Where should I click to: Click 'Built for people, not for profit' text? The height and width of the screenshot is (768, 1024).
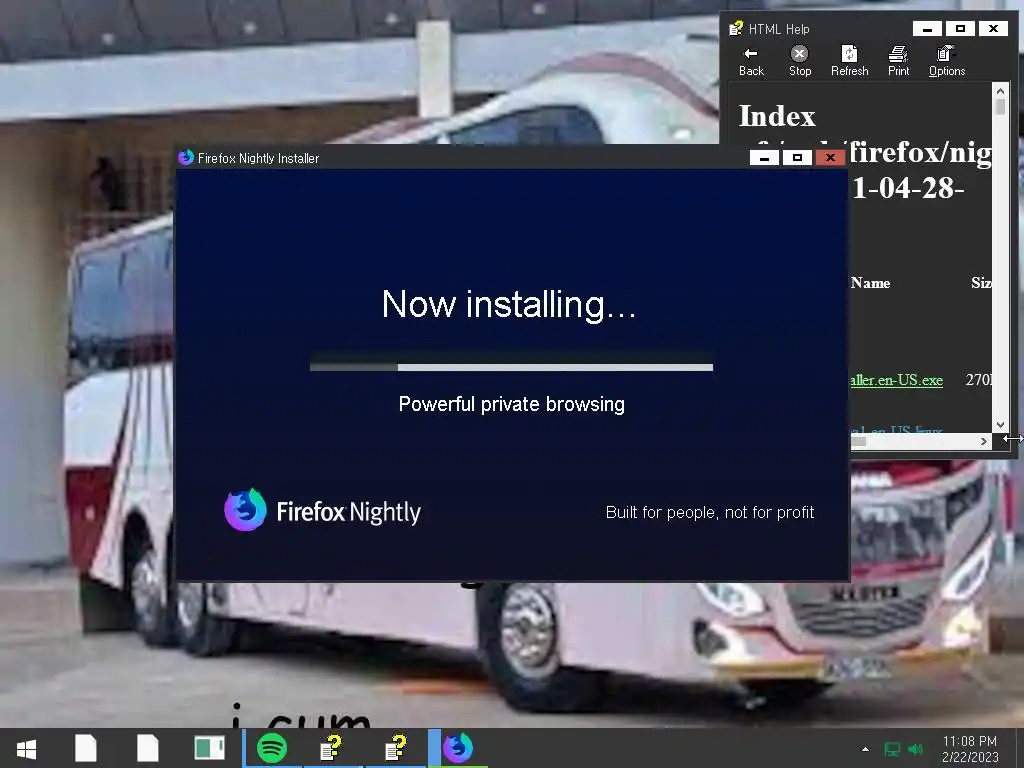point(710,513)
